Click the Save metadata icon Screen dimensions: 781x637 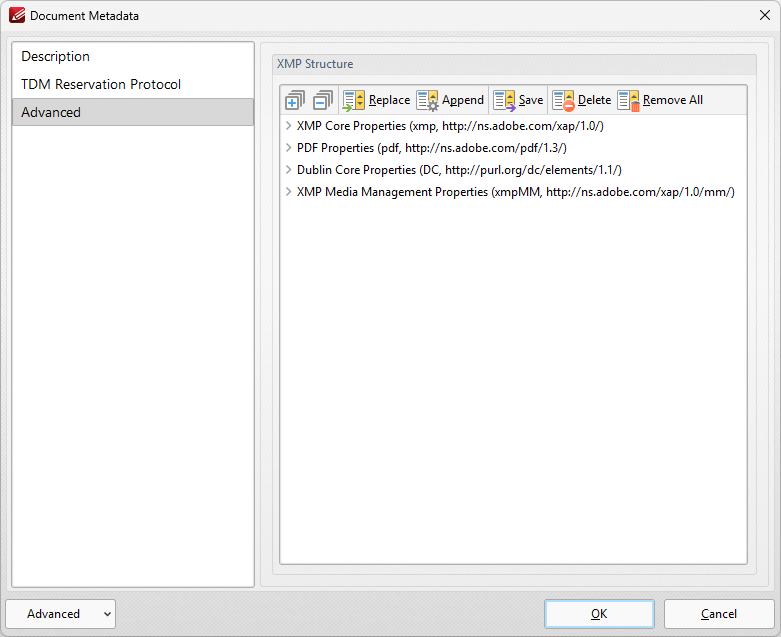(504, 100)
